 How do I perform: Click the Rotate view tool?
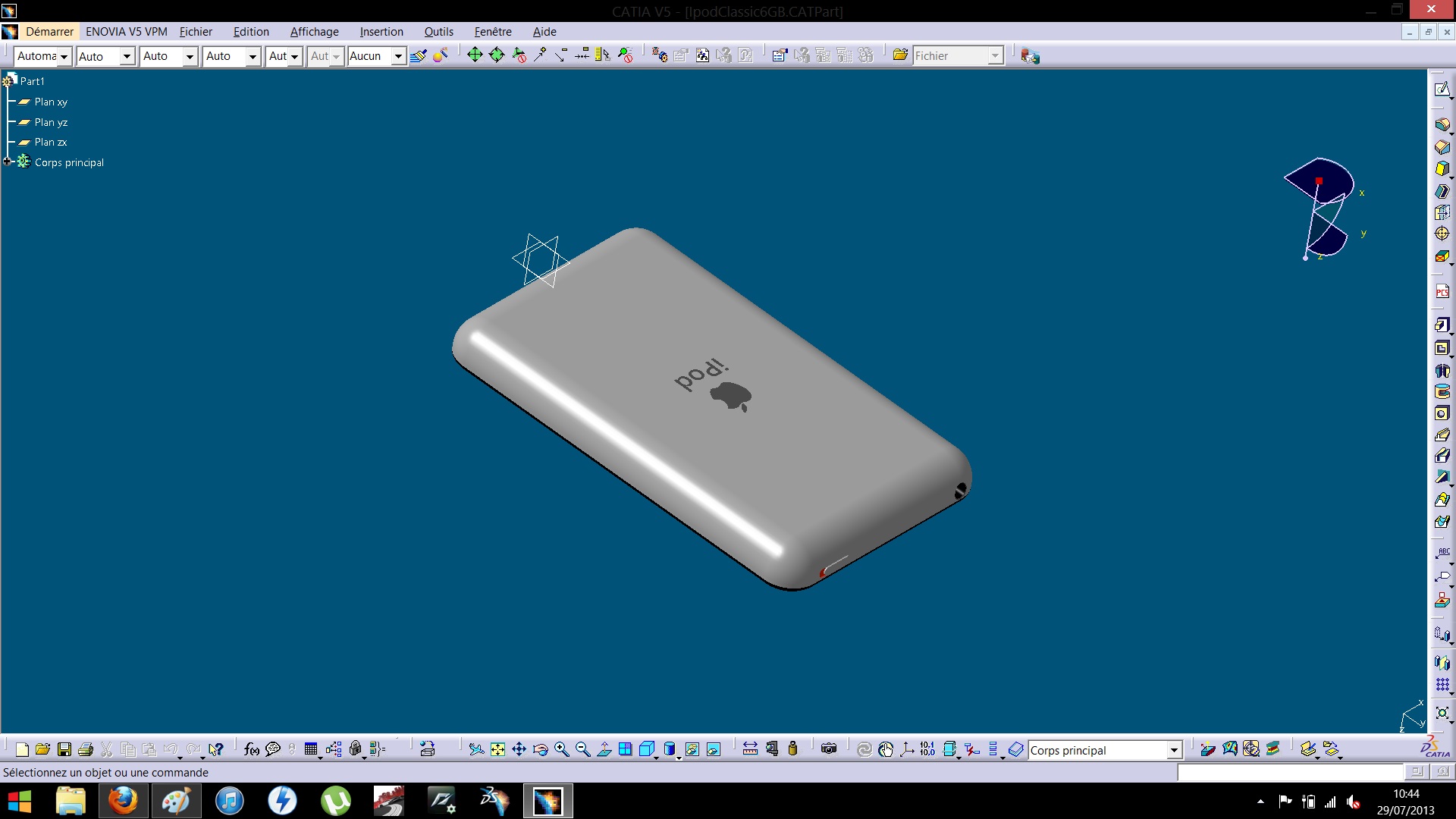(x=540, y=750)
